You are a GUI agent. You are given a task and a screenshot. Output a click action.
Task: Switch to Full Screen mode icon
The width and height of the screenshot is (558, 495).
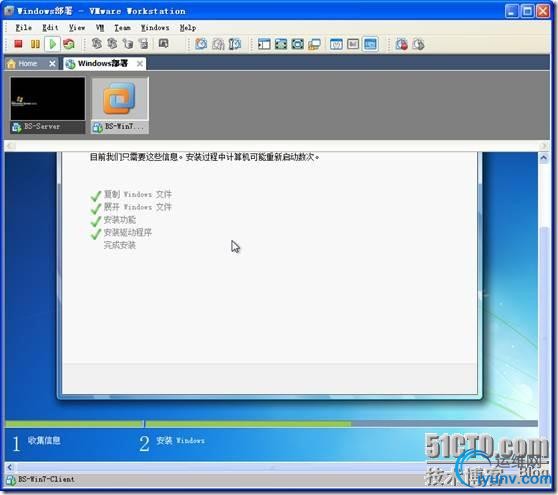[x=281, y=44]
